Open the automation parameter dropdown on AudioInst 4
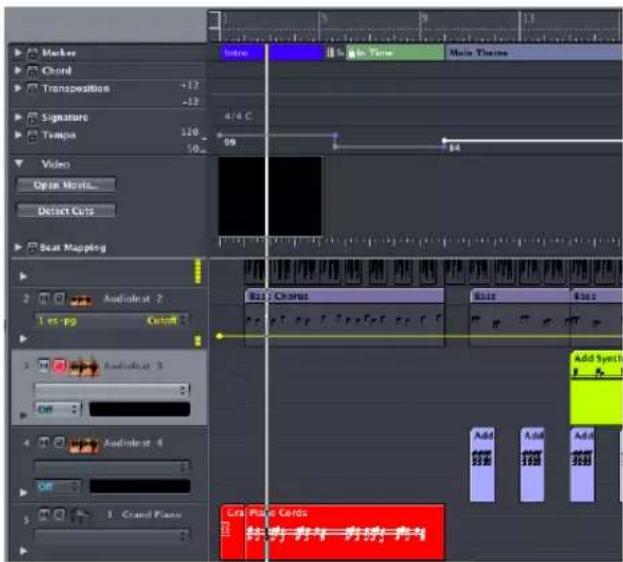This screenshot has height=562, width=623. (112, 466)
